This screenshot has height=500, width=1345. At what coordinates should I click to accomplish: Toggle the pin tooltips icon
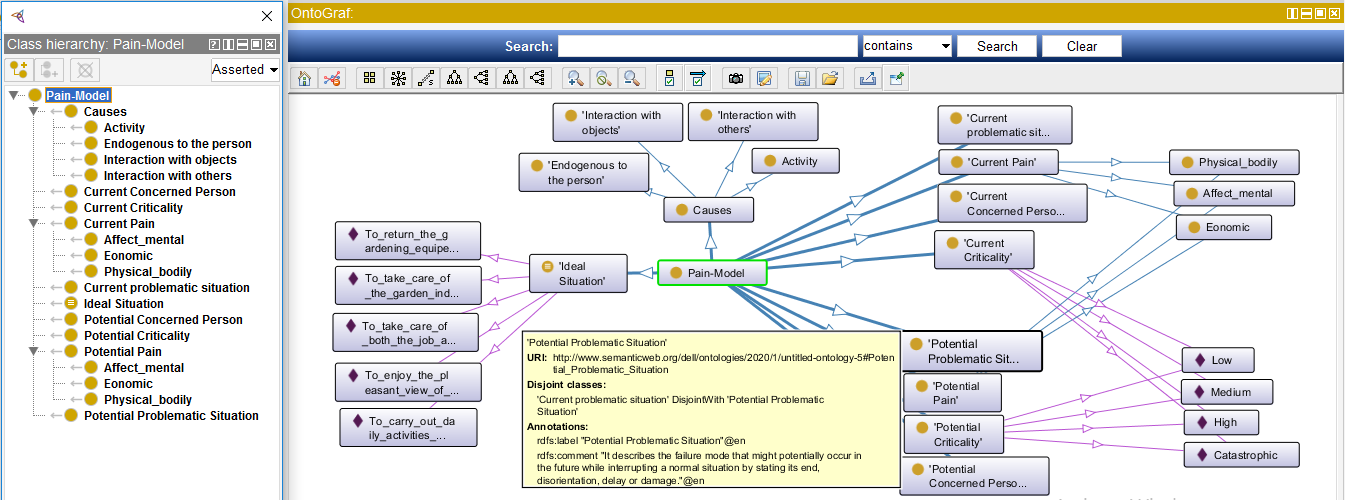(x=895, y=78)
